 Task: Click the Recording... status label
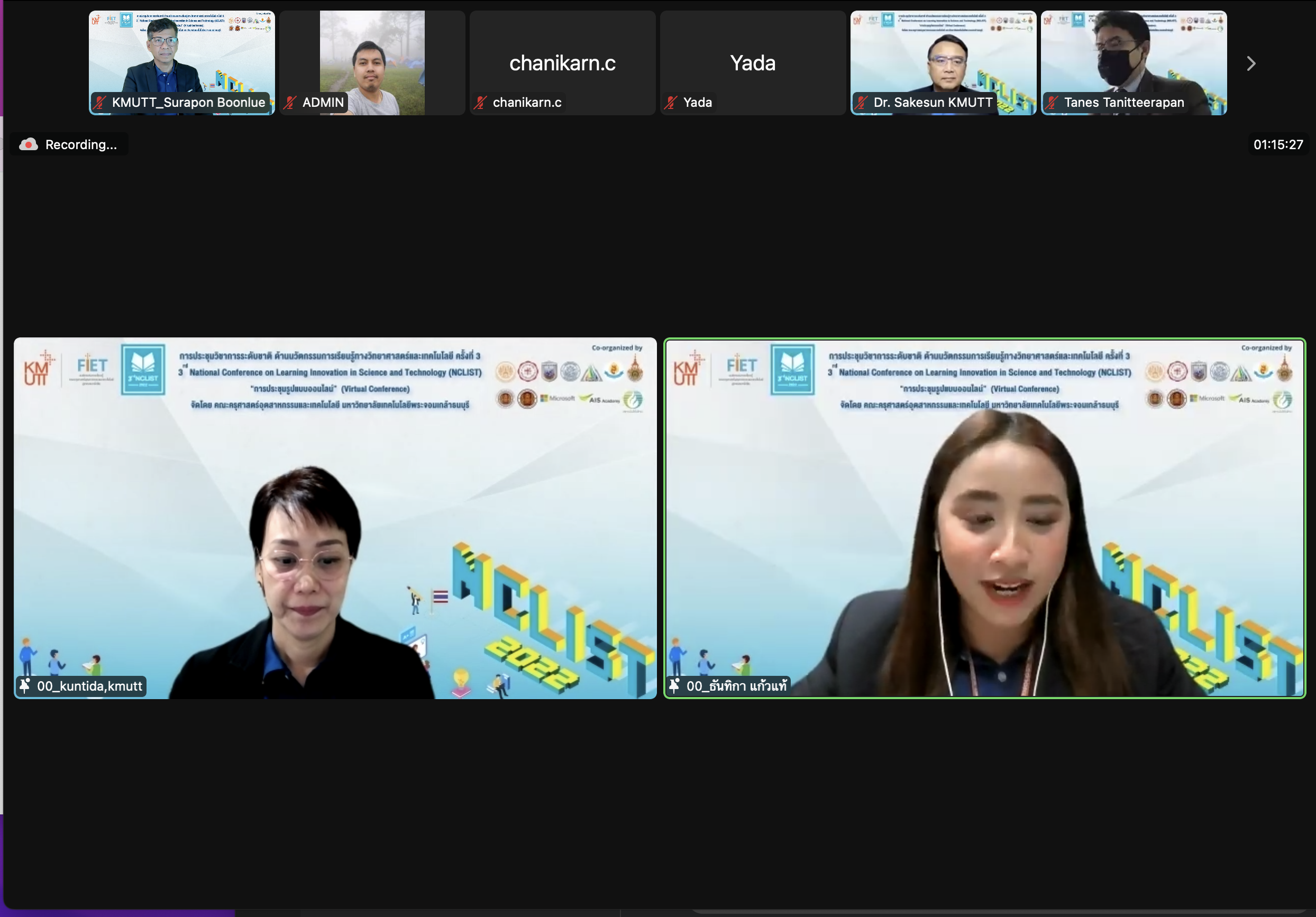coord(81,144)
